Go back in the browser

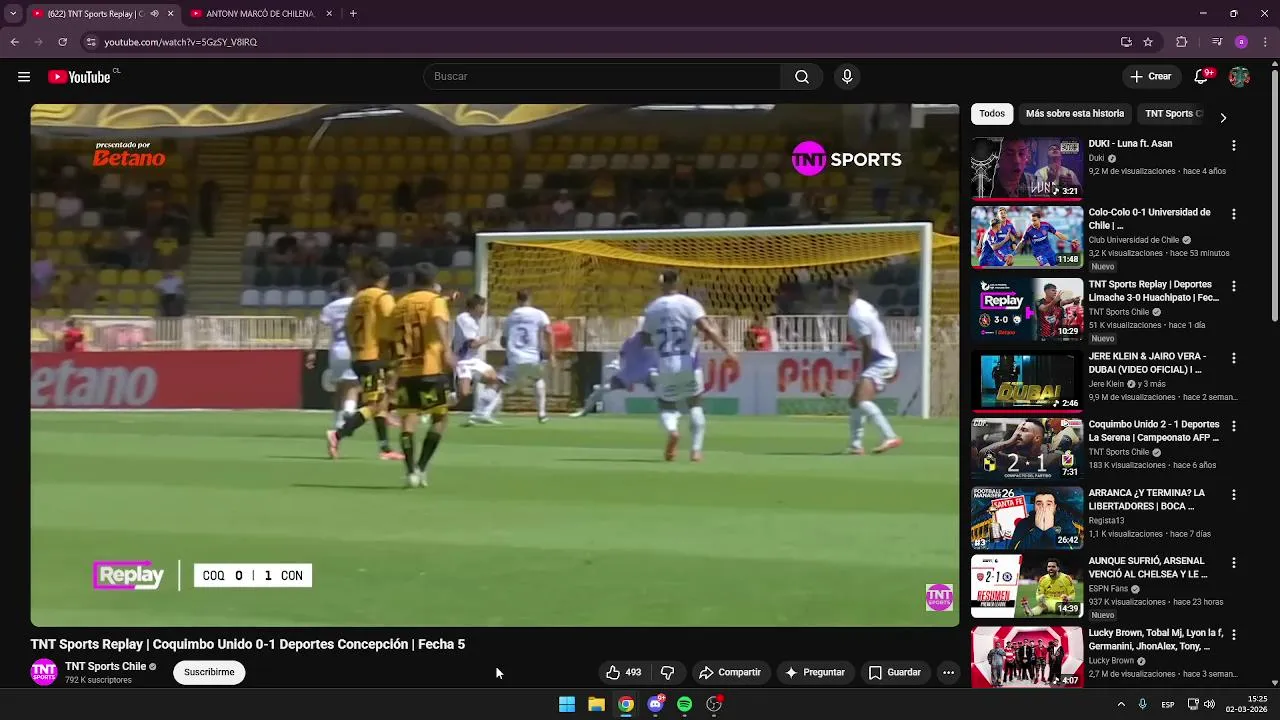pos(14,42)
